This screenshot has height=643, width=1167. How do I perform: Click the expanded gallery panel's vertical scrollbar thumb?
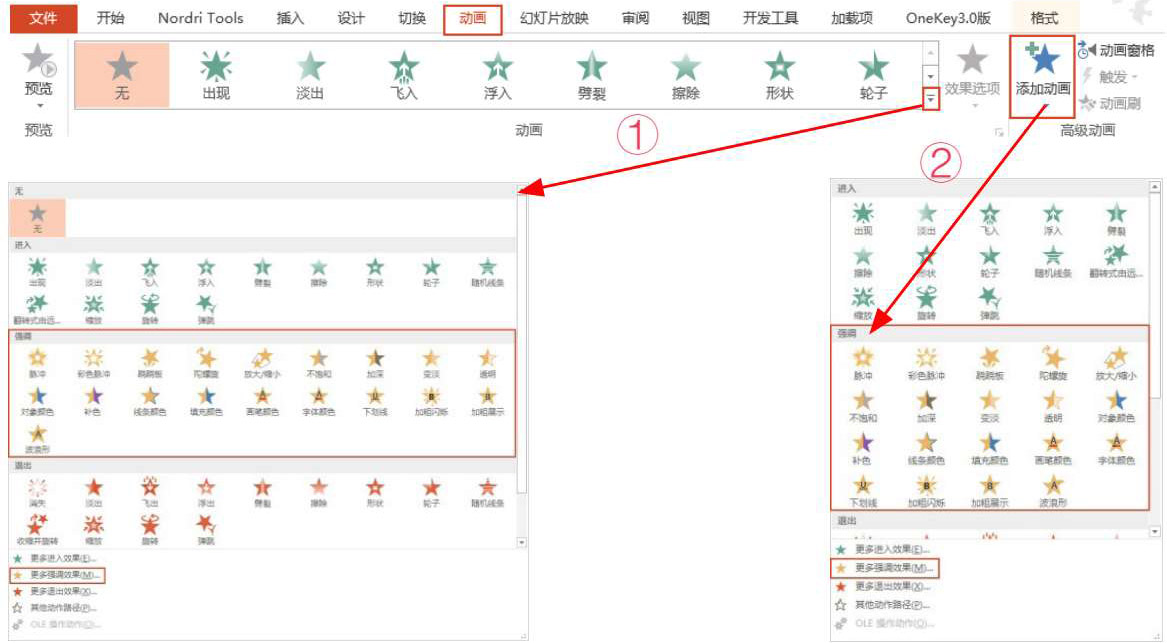click(522, 343)
